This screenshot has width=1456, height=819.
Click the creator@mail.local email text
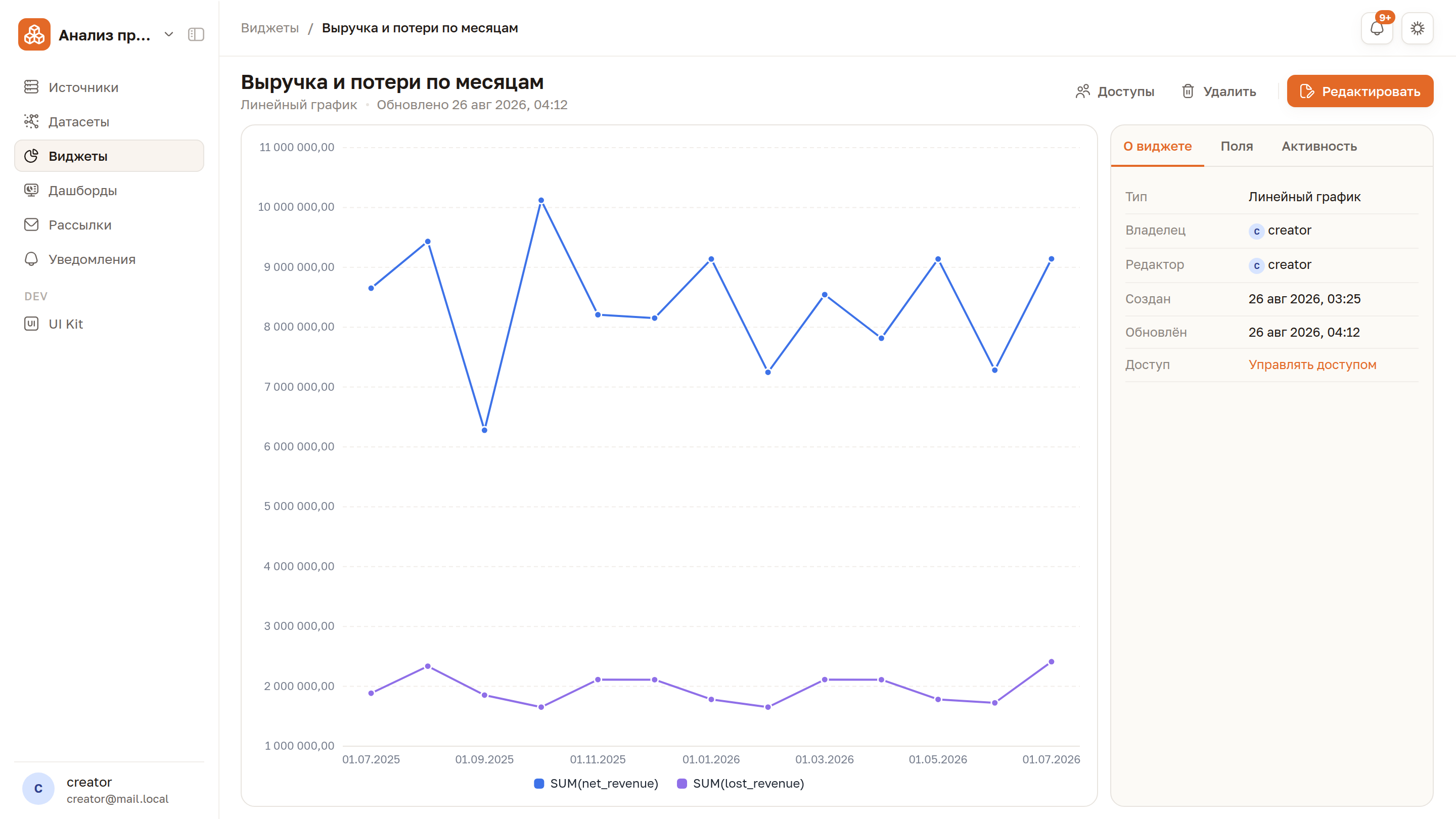[118, 799]
